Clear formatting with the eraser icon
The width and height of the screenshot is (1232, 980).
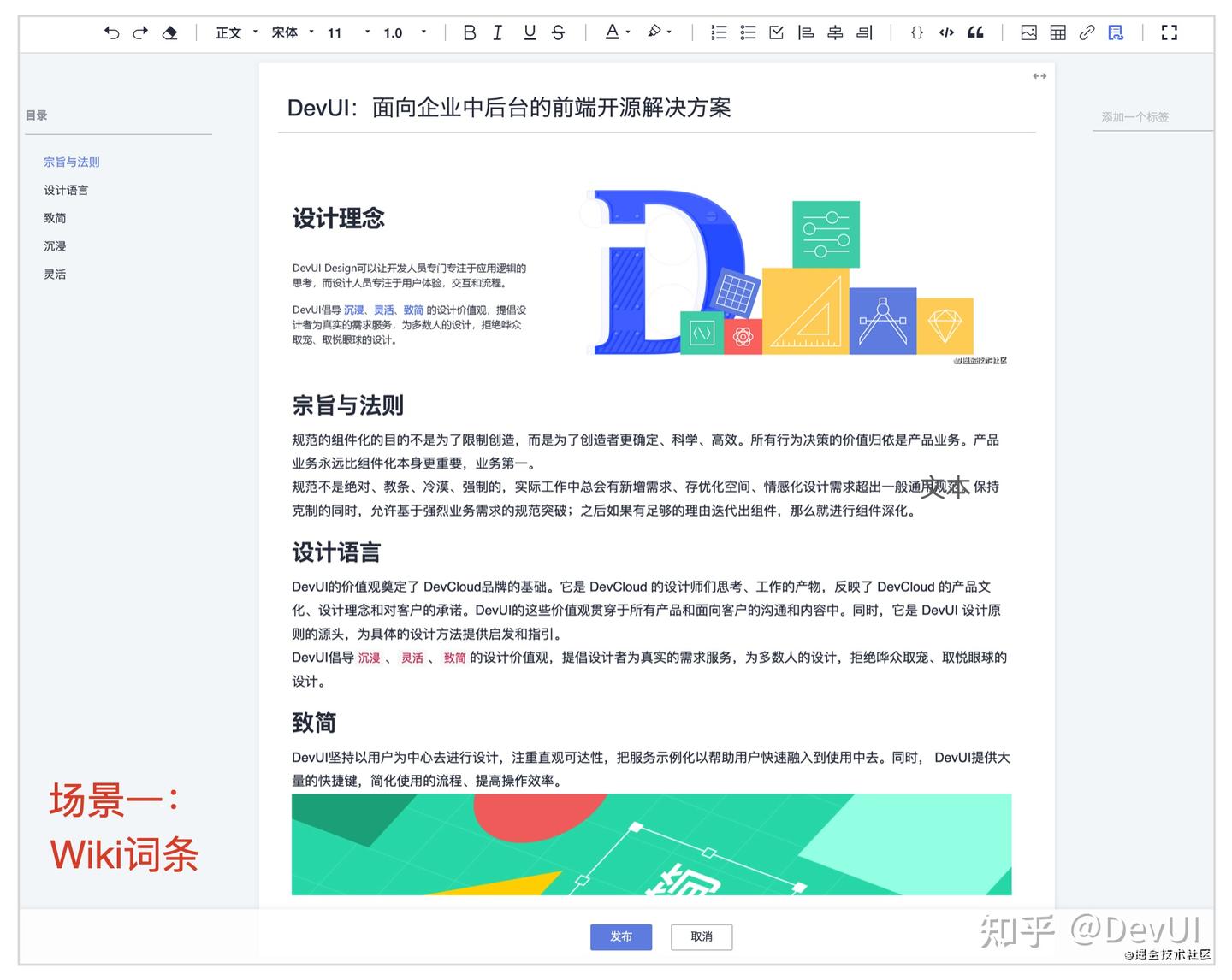[169, 32]
